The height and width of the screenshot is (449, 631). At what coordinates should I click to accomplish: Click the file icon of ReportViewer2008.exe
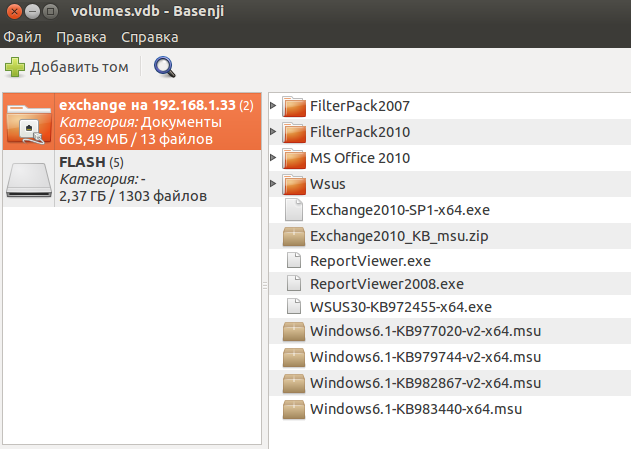click(294, 283)
